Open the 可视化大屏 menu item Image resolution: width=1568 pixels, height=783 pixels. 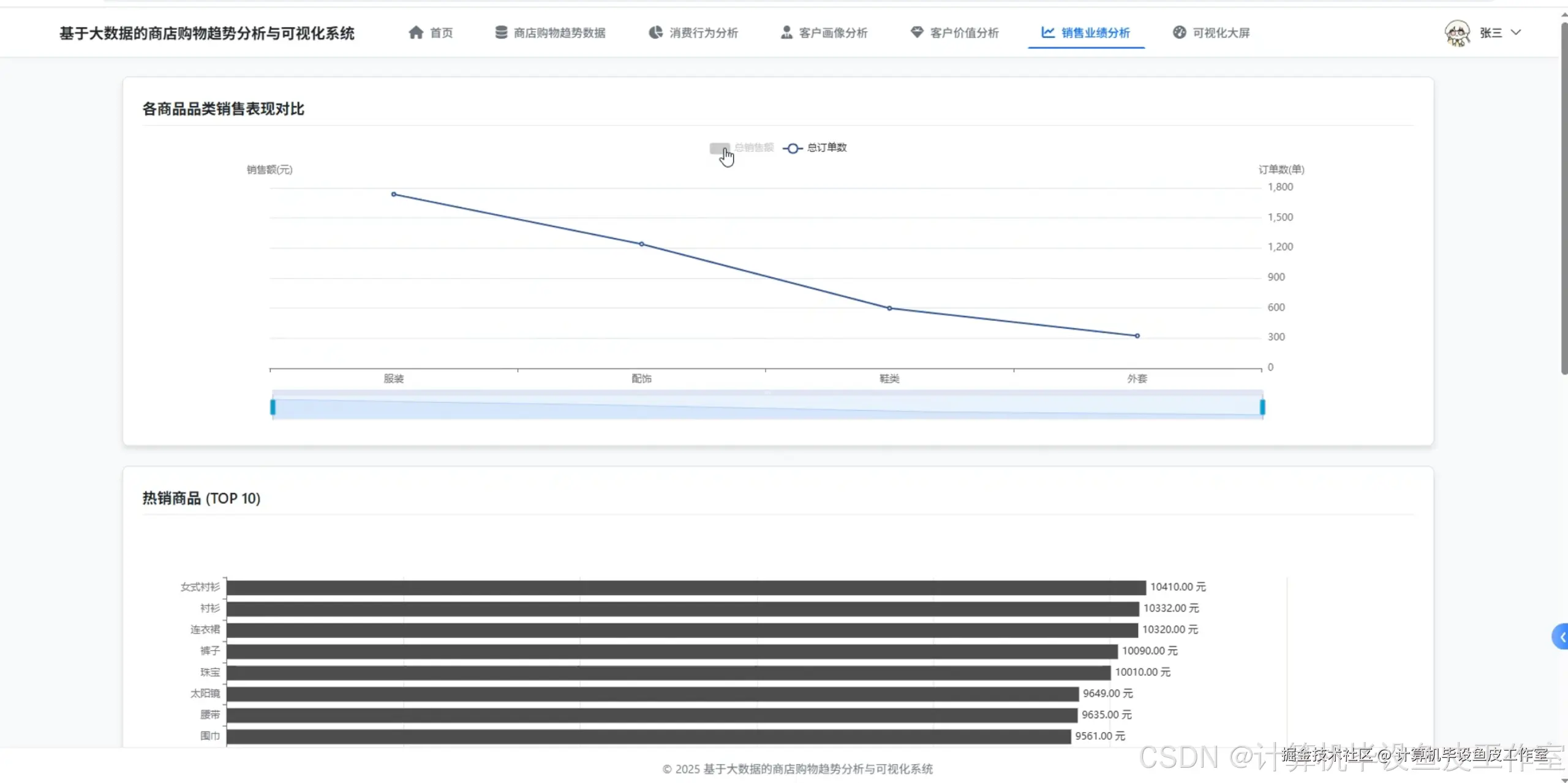coord(1220,32)
